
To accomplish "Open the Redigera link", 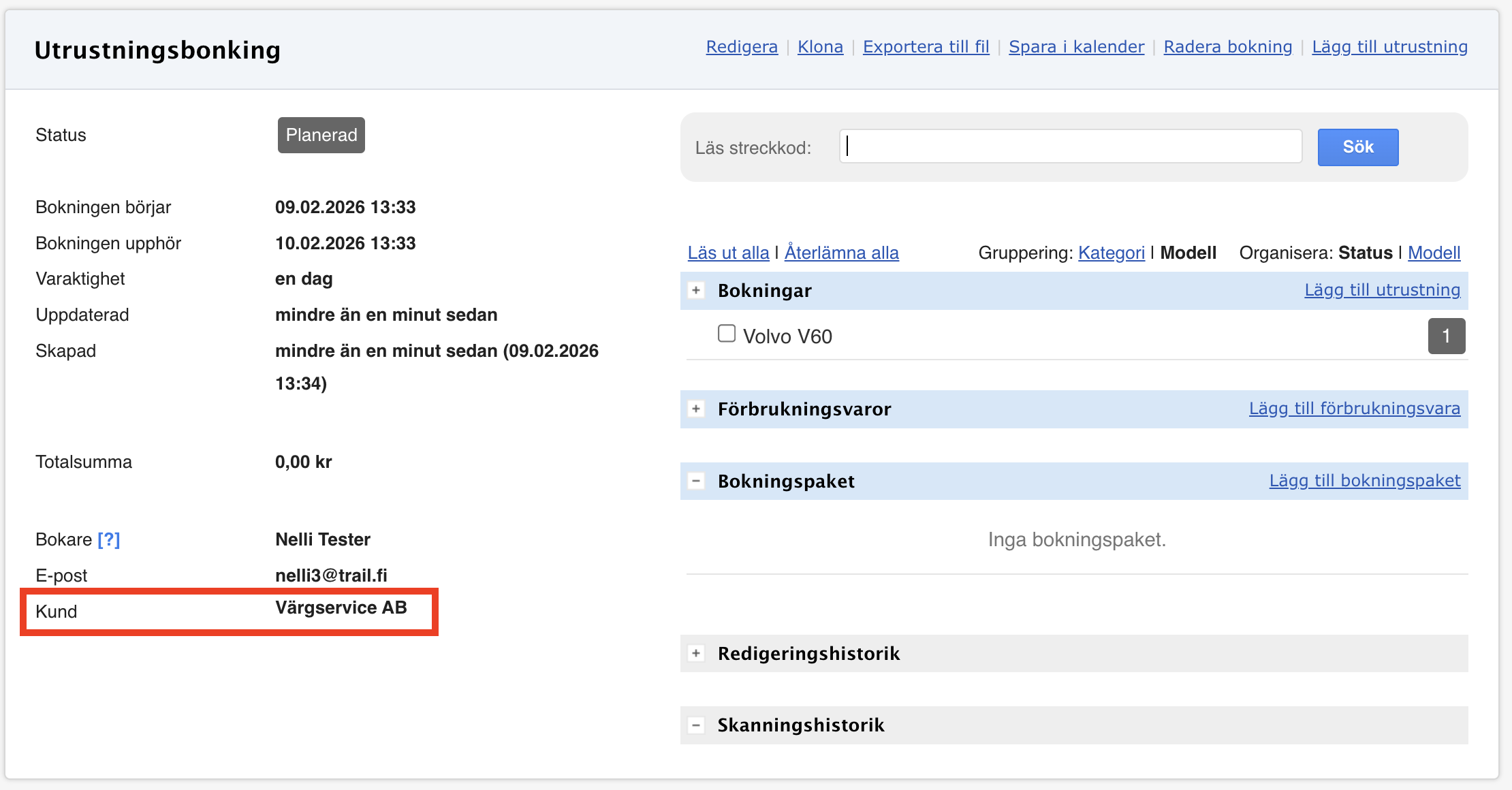I will 742,47.
